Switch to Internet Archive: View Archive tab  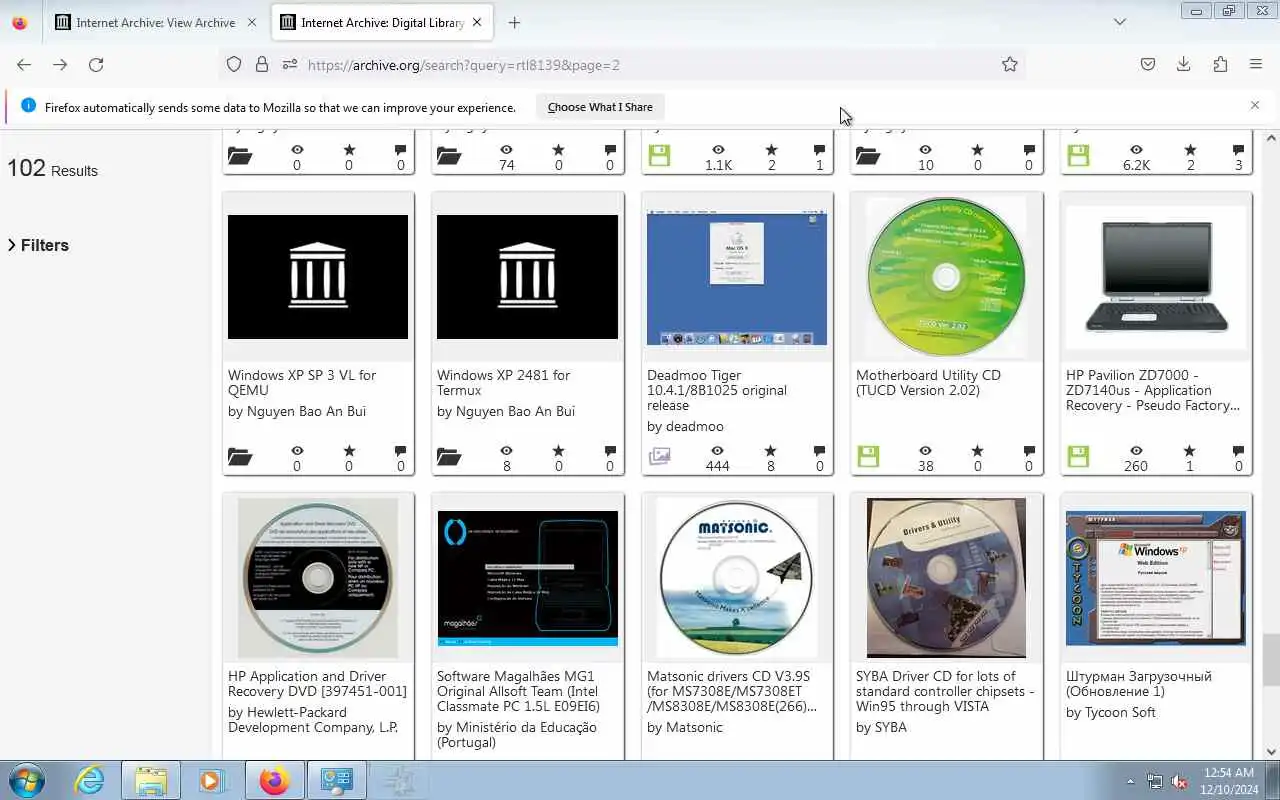pos(156,22)
